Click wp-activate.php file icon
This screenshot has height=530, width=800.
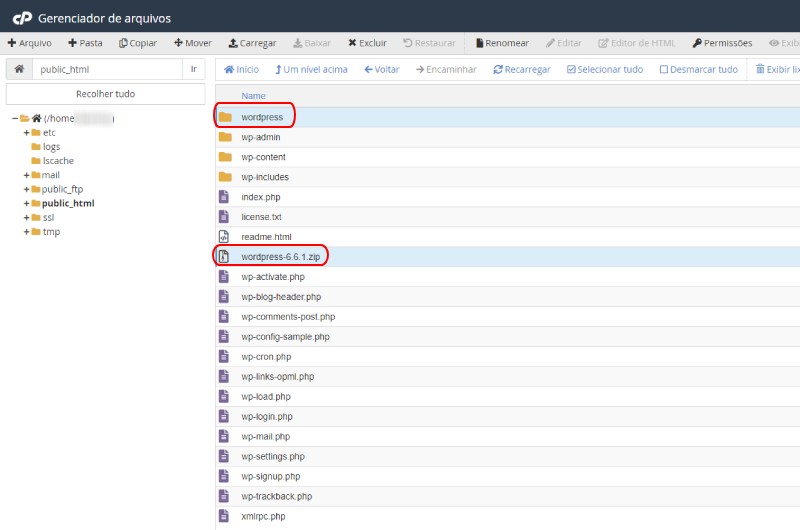(223, 276)
